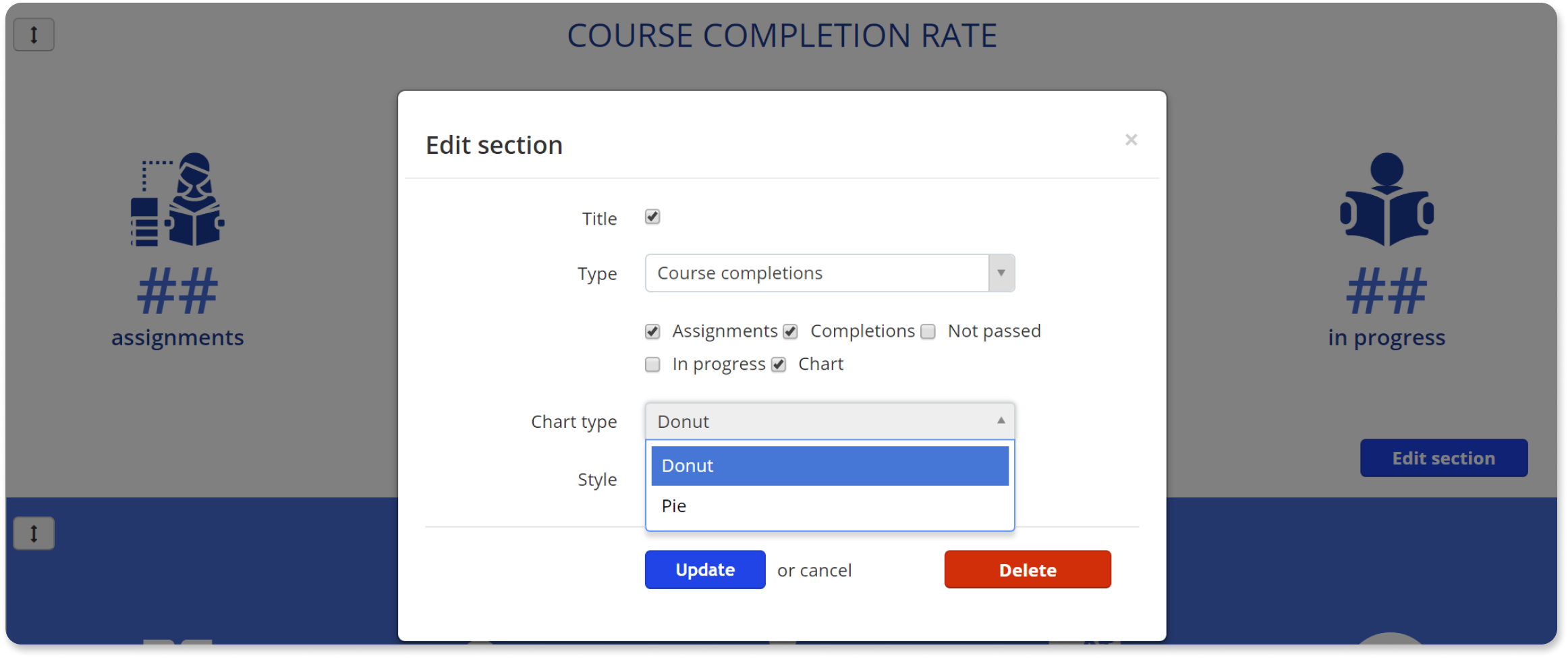
Task: Disable the Chart checkbox
Action: tap(778, 364)
